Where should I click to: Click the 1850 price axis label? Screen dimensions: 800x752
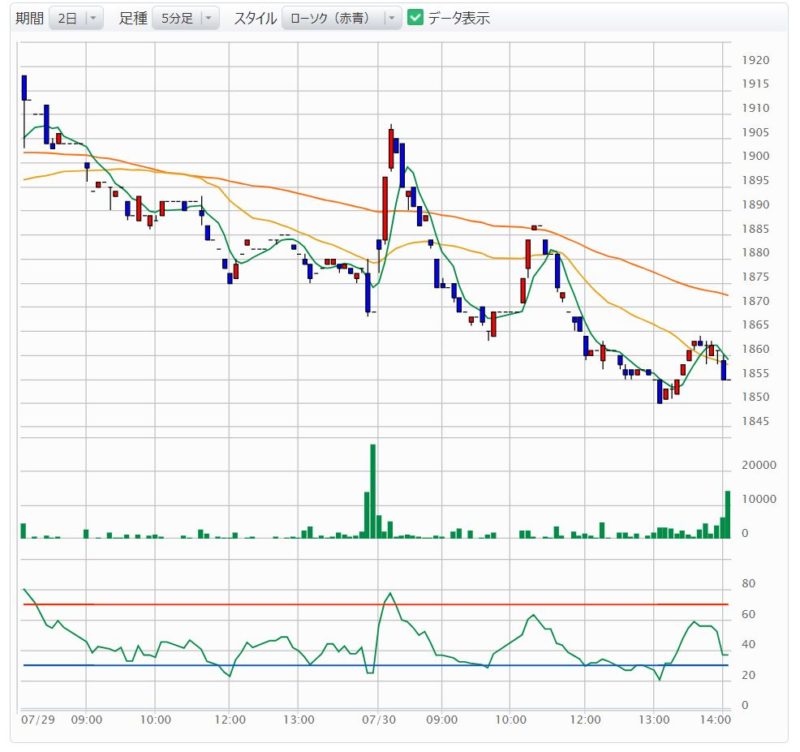click(755, 396)
